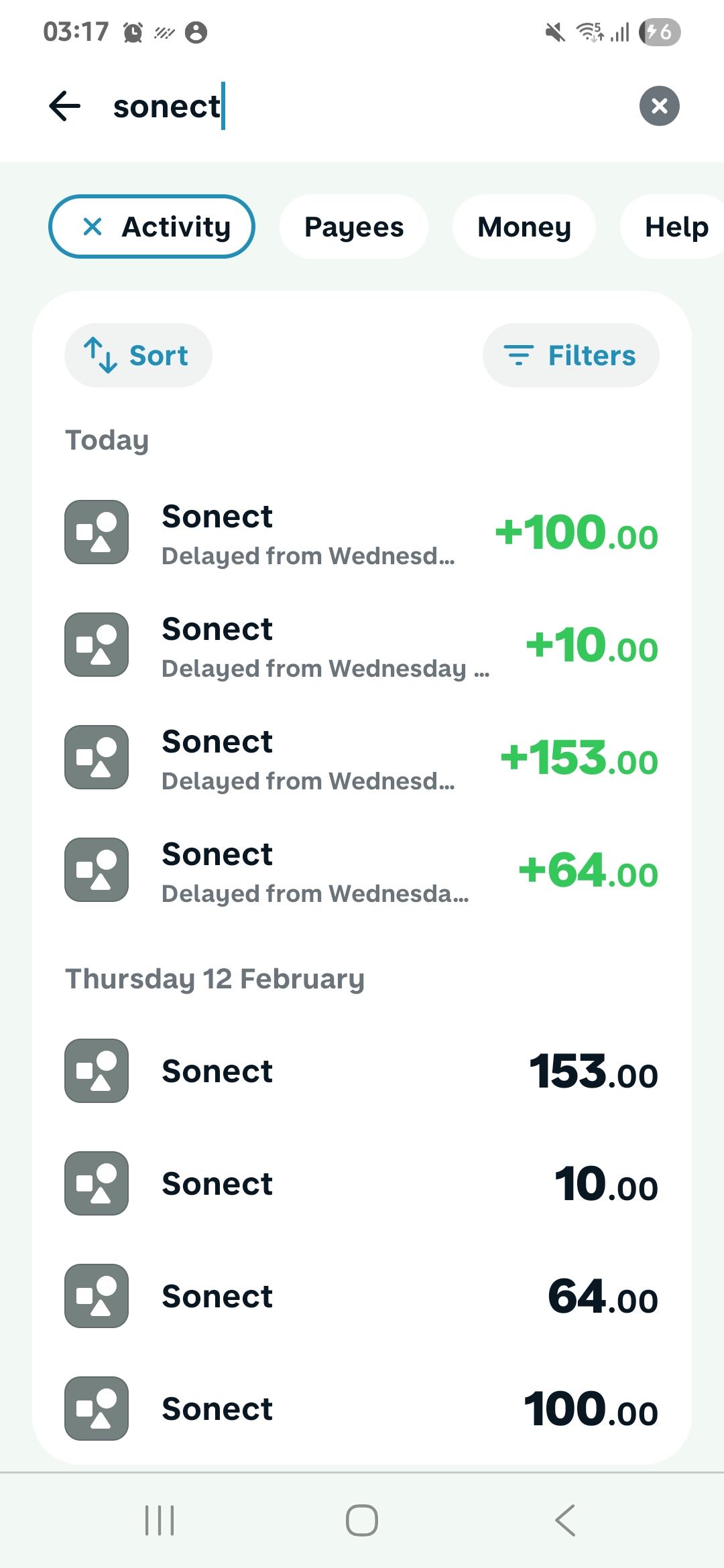Switch to the Payees tab
The width and height of the screenshot is (724, 1568).
tap(353, 226)
